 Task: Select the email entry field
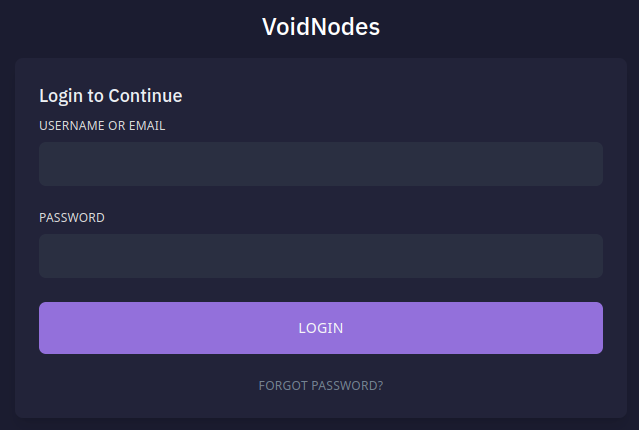(320, 164)
